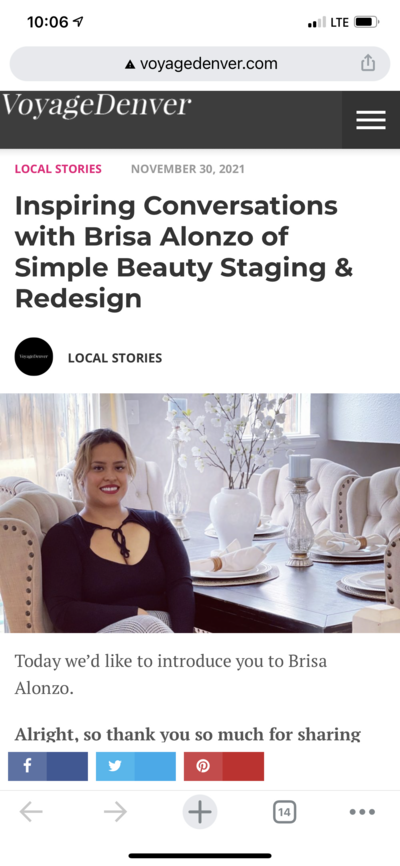400x866 pixels.
Task: Share article on Twitter
Action: pos(136,766)
